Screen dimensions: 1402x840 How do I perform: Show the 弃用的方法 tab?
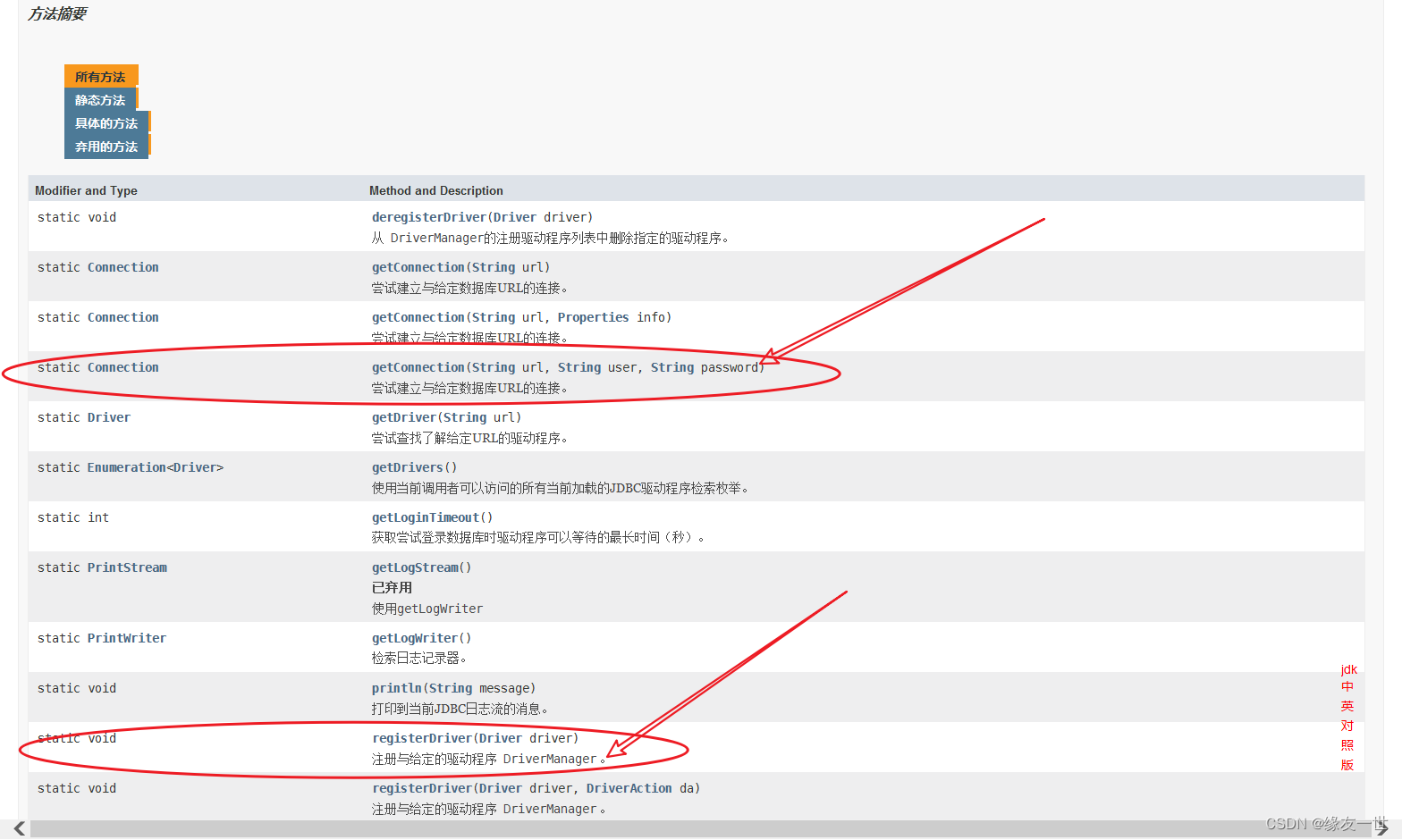point(106,147)
